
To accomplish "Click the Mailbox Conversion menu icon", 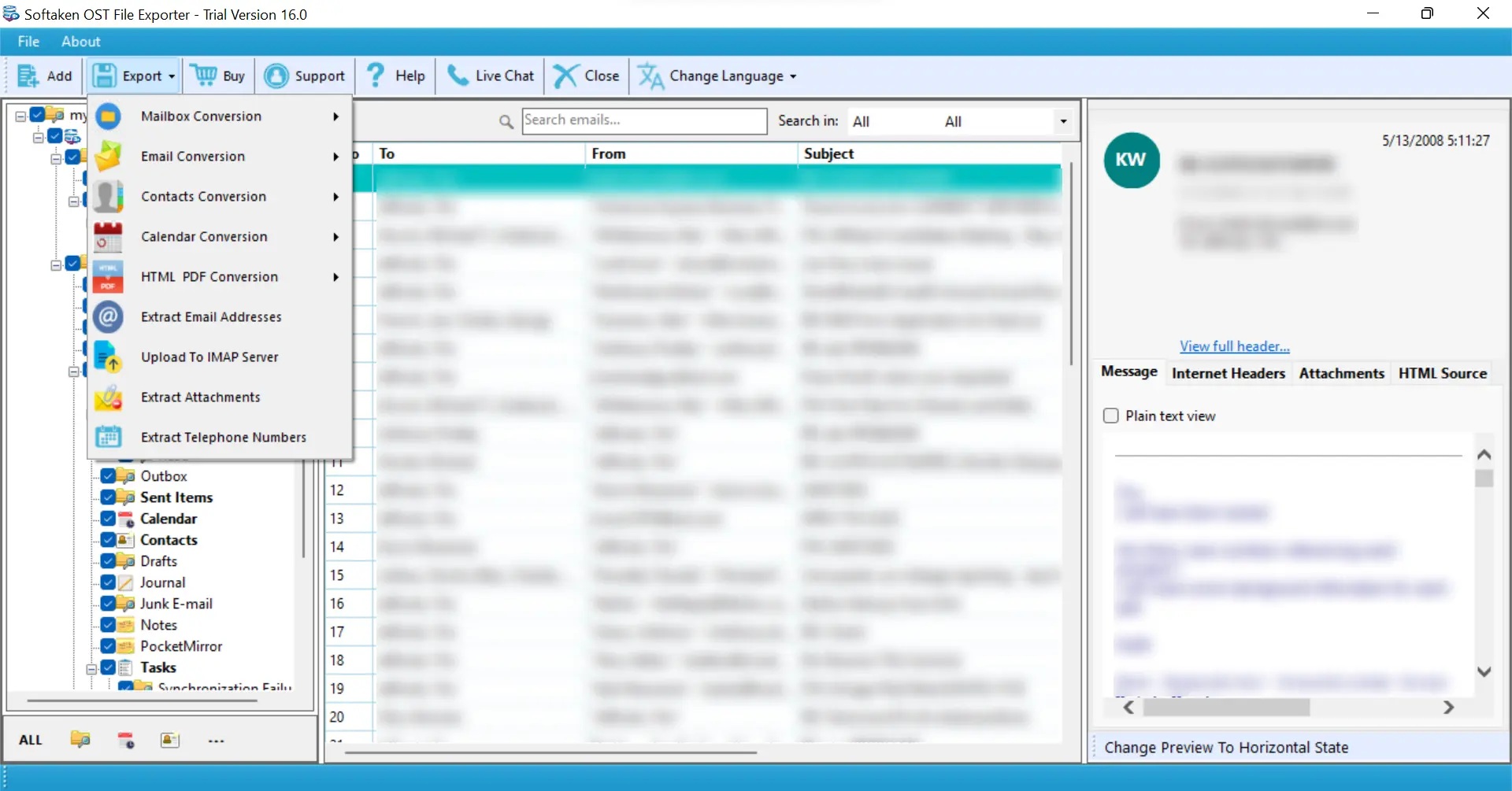I will coord(109,116).
